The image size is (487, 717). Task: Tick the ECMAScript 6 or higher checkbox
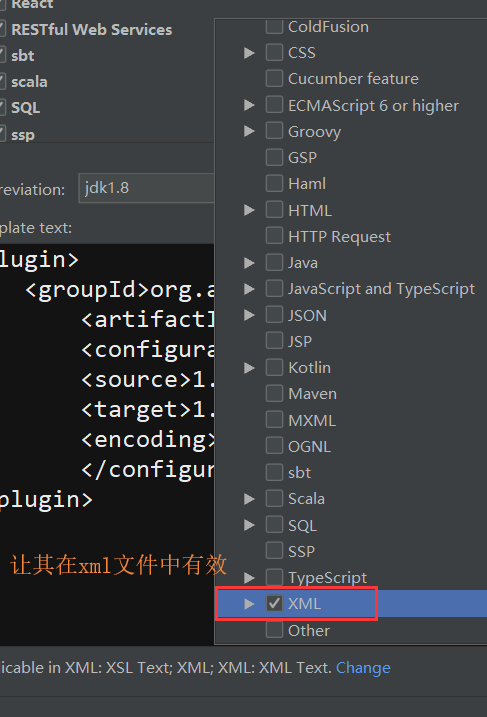(274, 105)
